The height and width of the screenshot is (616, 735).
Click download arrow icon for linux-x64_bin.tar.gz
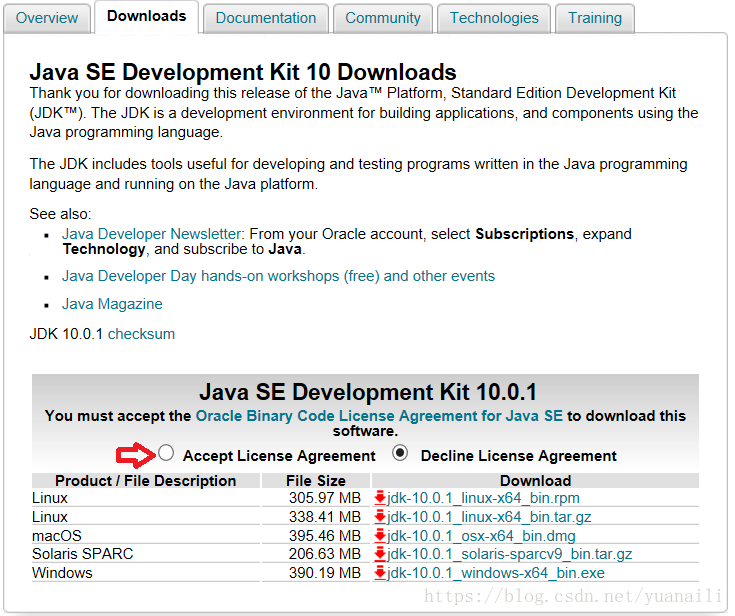click(x=380, y=517)
